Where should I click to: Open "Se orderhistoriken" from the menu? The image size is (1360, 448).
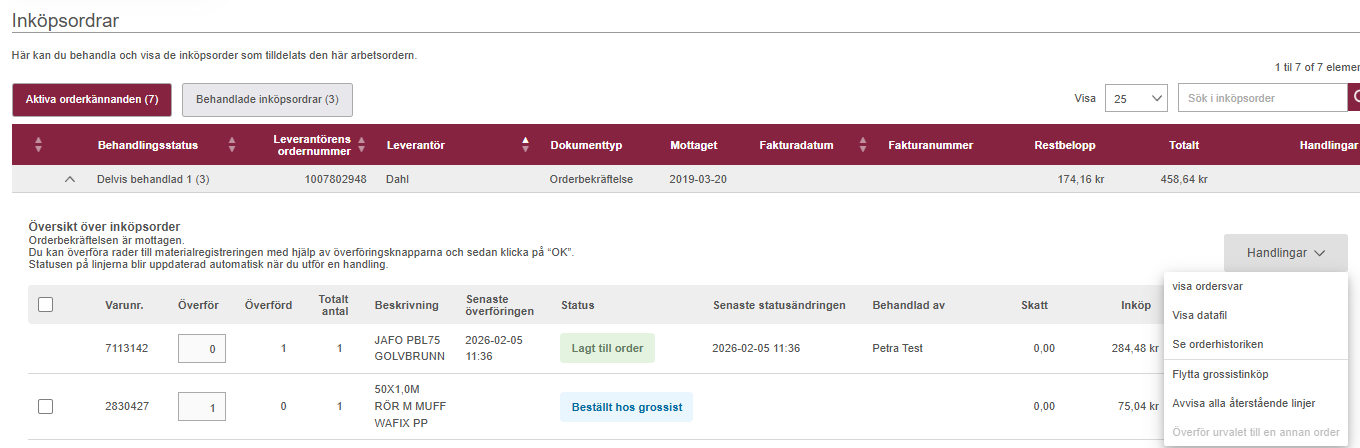(x=1217, y=344)
